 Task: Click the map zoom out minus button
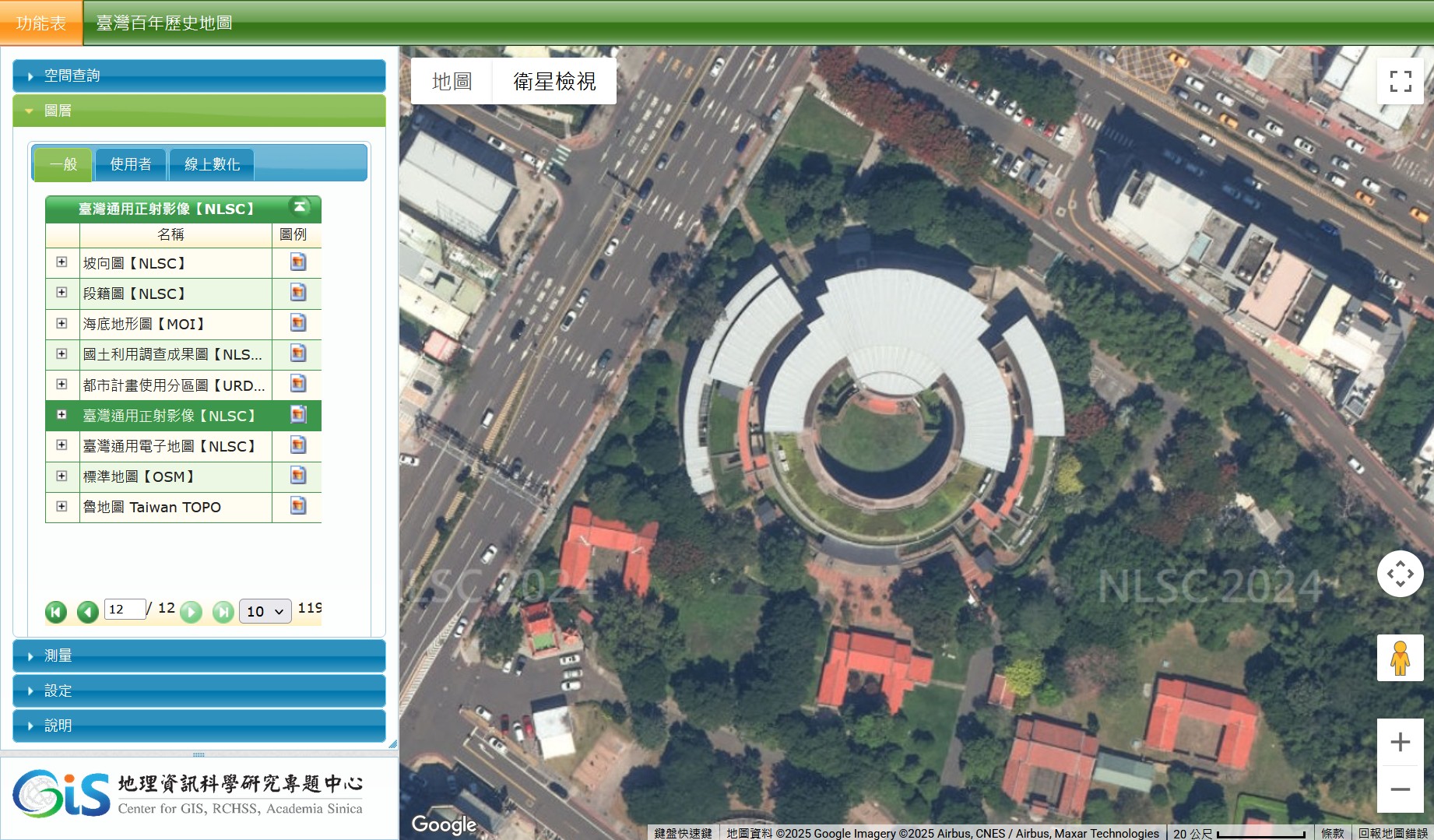click(1400, 789)
